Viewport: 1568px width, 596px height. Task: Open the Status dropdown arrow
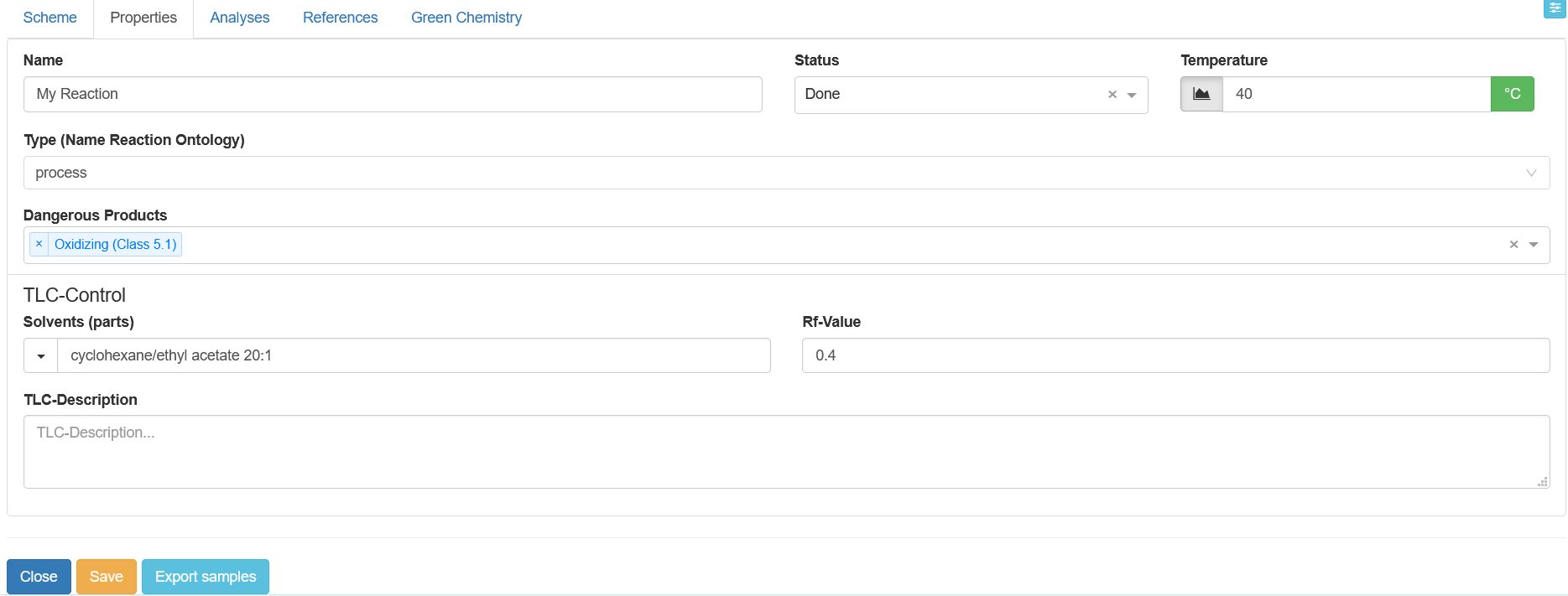tap(1132, 95)
